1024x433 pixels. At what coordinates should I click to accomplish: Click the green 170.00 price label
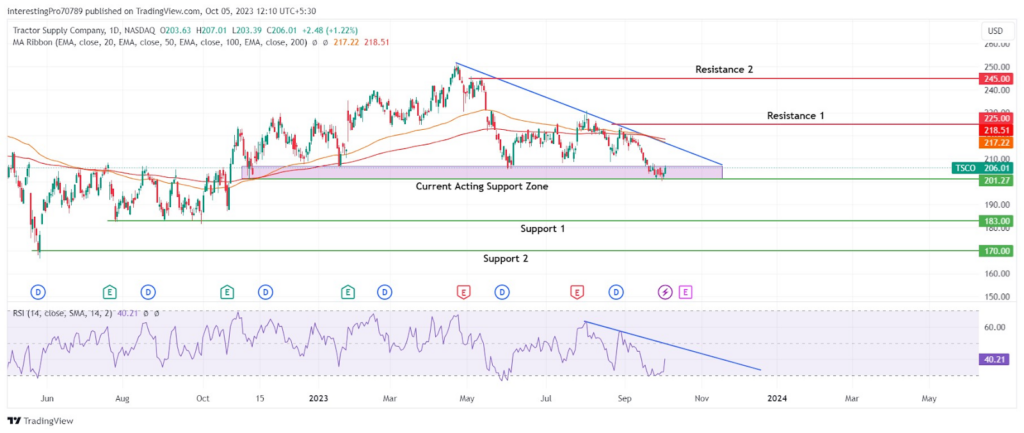tap(996, 251)
